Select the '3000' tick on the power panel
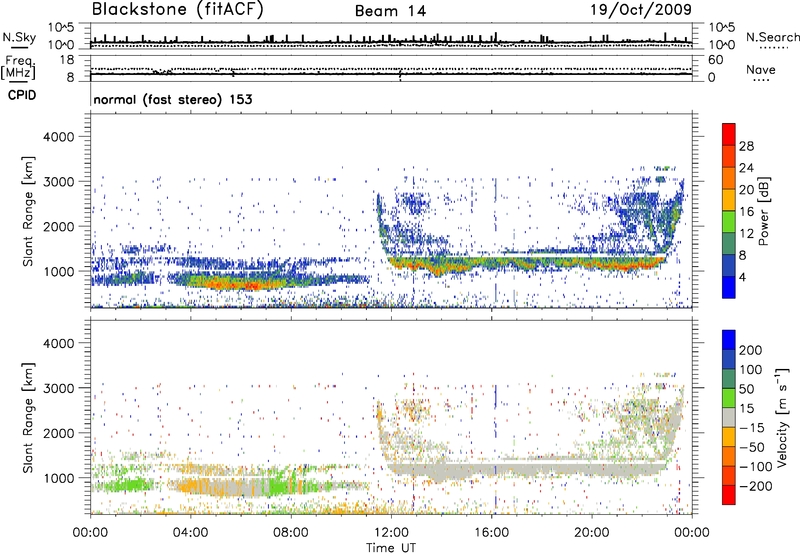This screenshot has width=800, height=554. pos(58,182)
